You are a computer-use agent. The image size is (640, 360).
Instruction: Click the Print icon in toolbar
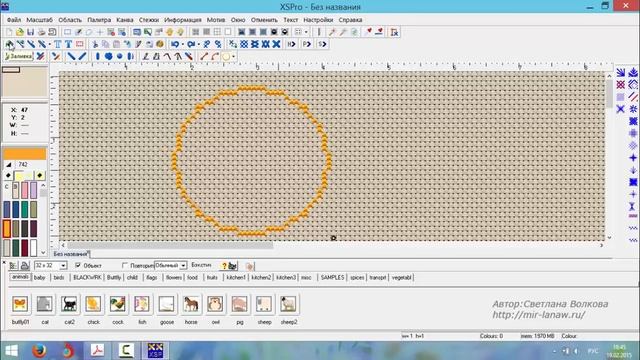[x=41, y=32]
